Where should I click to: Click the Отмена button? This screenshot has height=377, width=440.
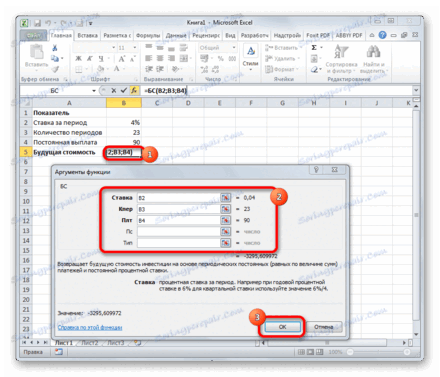(x=323, y=327)
